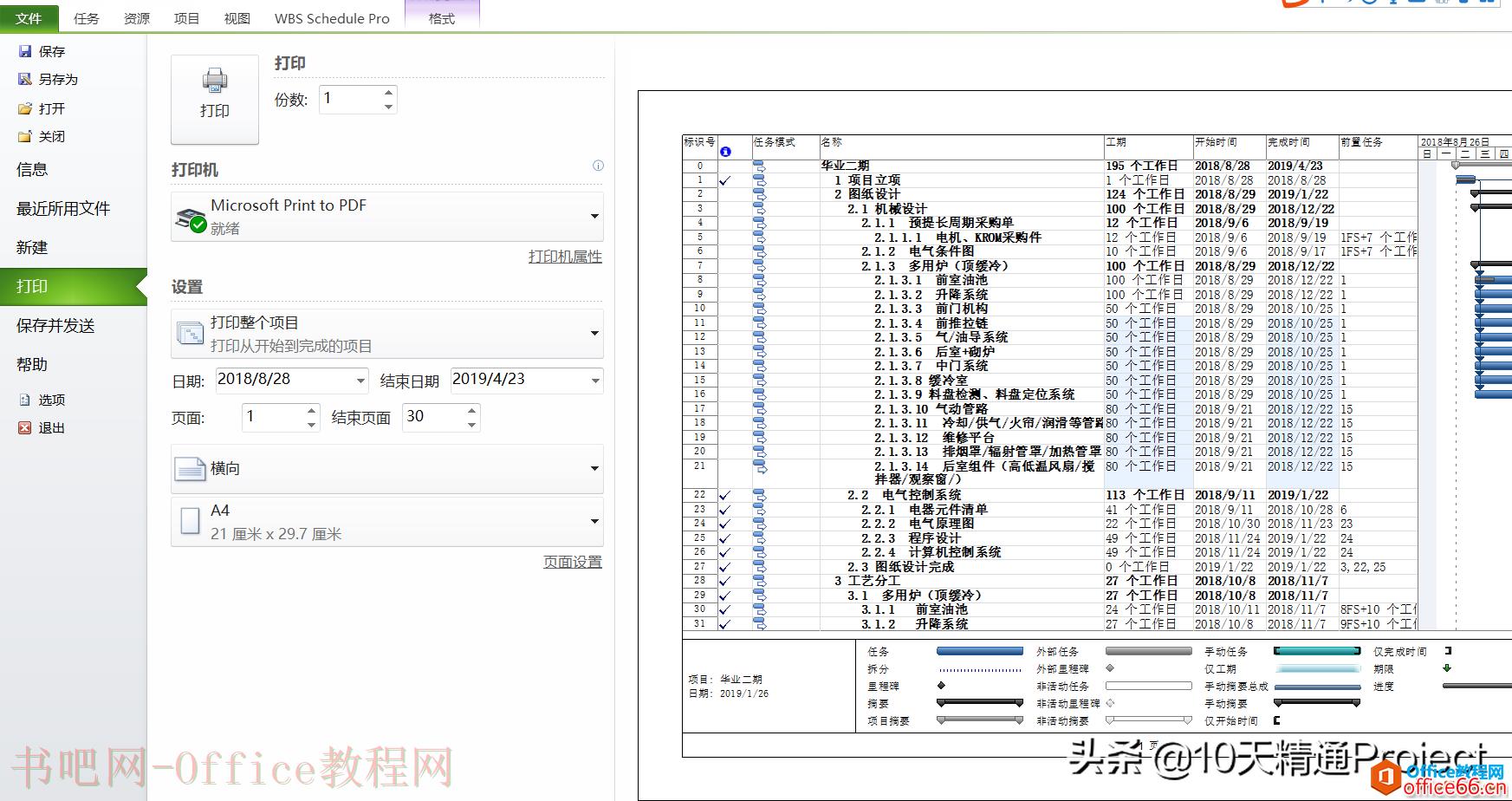The image size is (1512, 801).
Task: Click the end page field showing 30
Action: click(x=433, y=417)
